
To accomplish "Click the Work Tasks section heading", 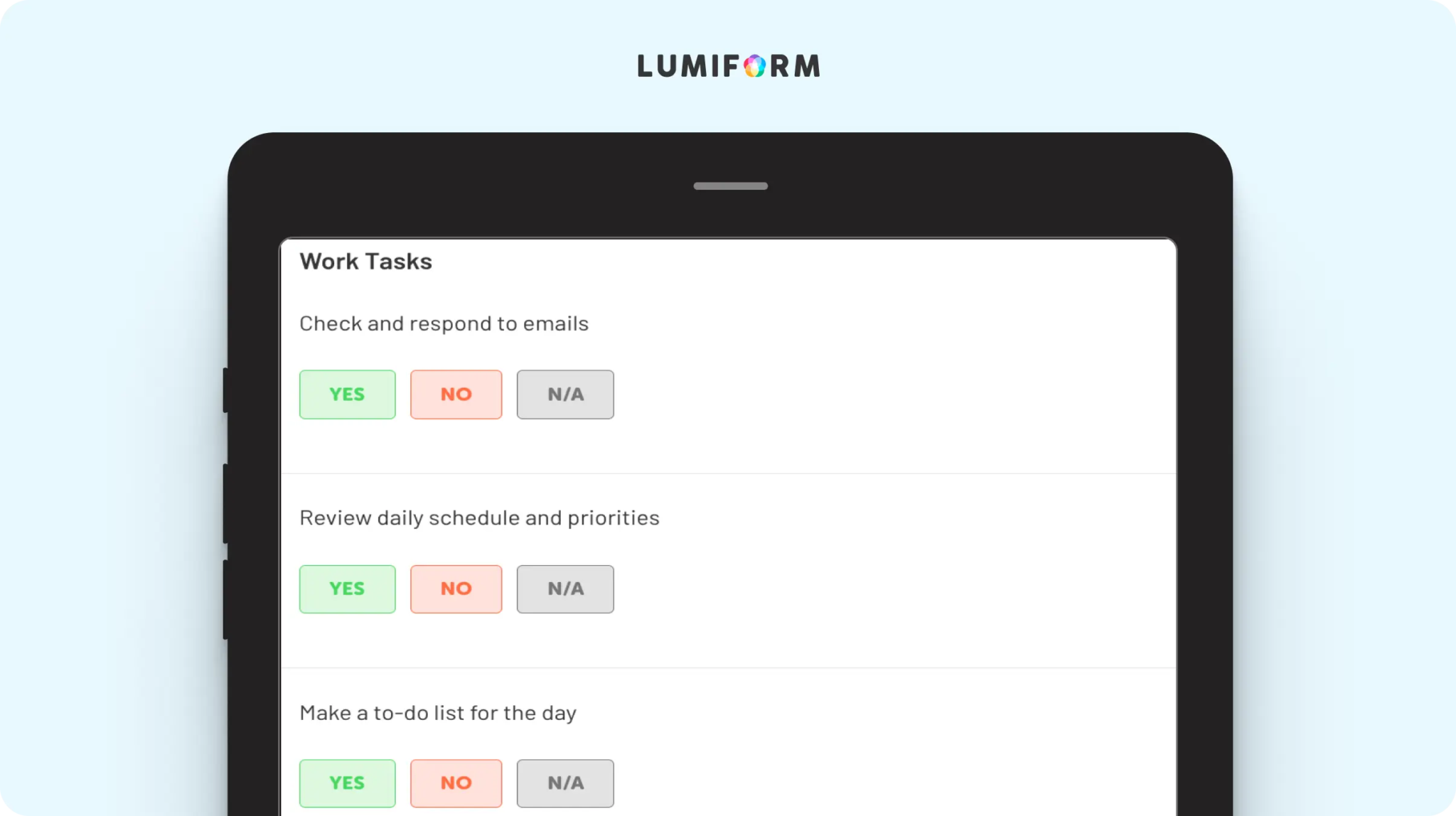I will (x=365, y=262).
